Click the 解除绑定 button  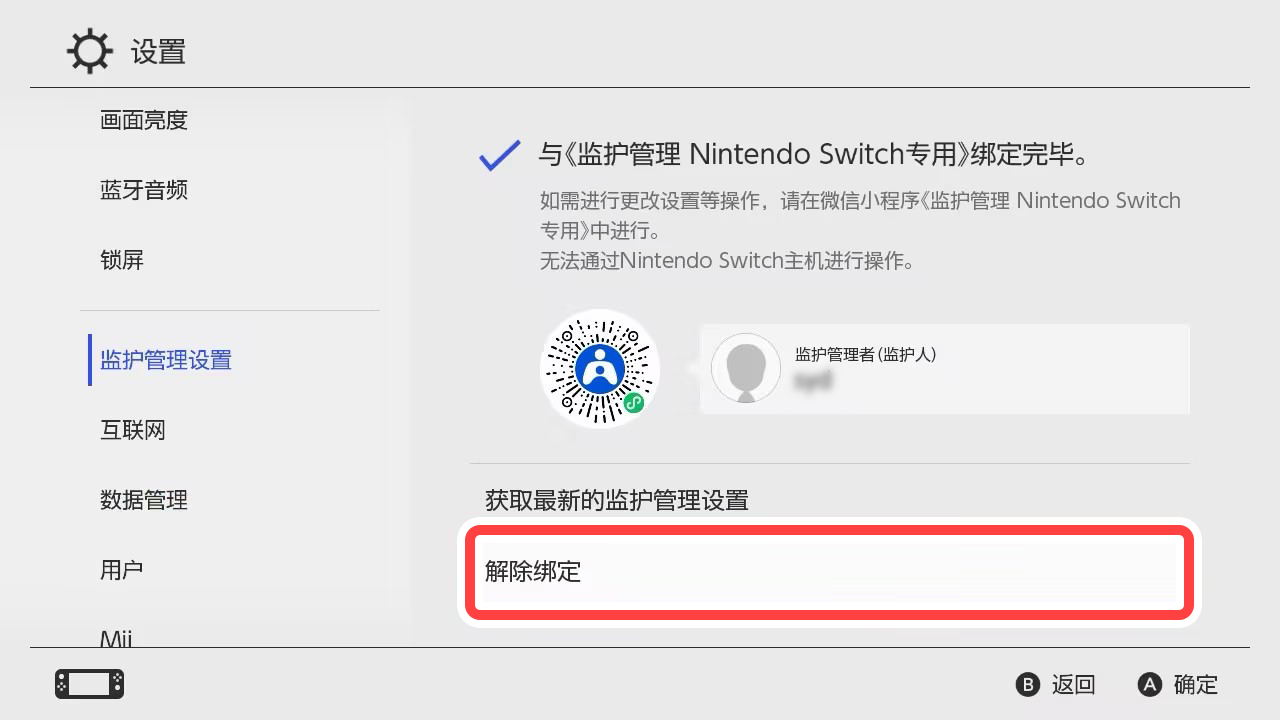coord(830,572)
